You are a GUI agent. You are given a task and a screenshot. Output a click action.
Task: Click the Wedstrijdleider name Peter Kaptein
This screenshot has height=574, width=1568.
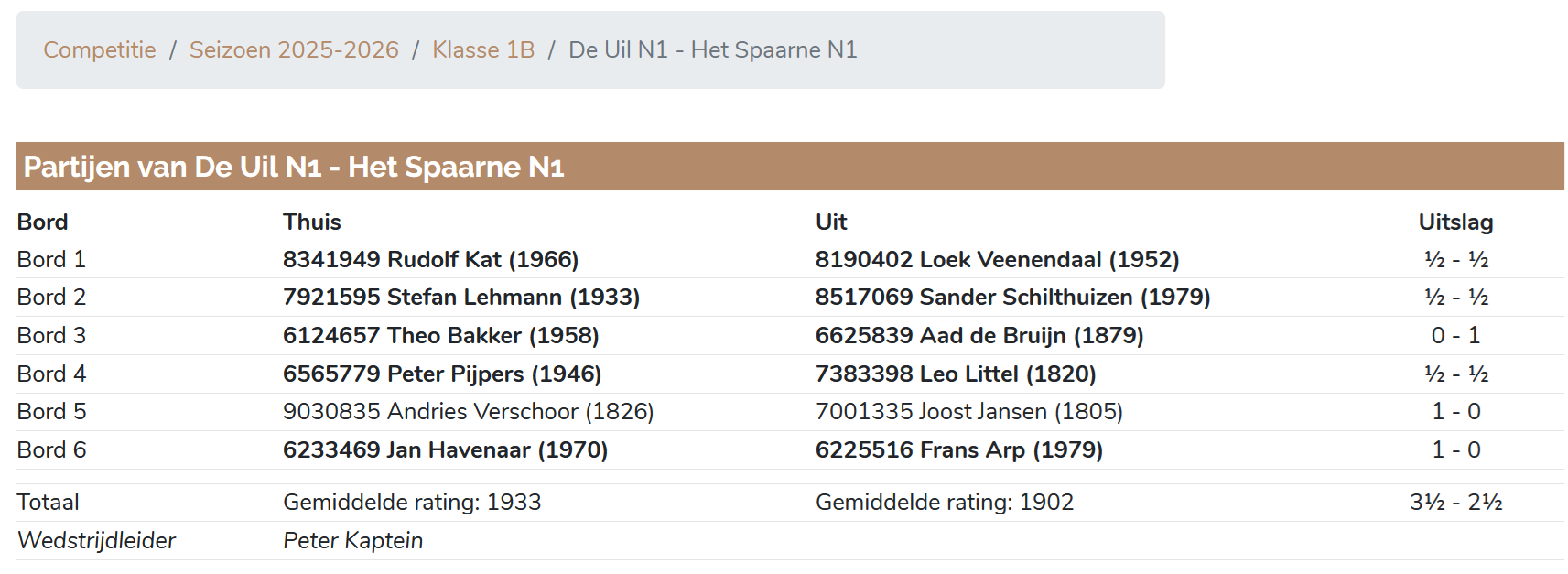(x=352, y=540)
